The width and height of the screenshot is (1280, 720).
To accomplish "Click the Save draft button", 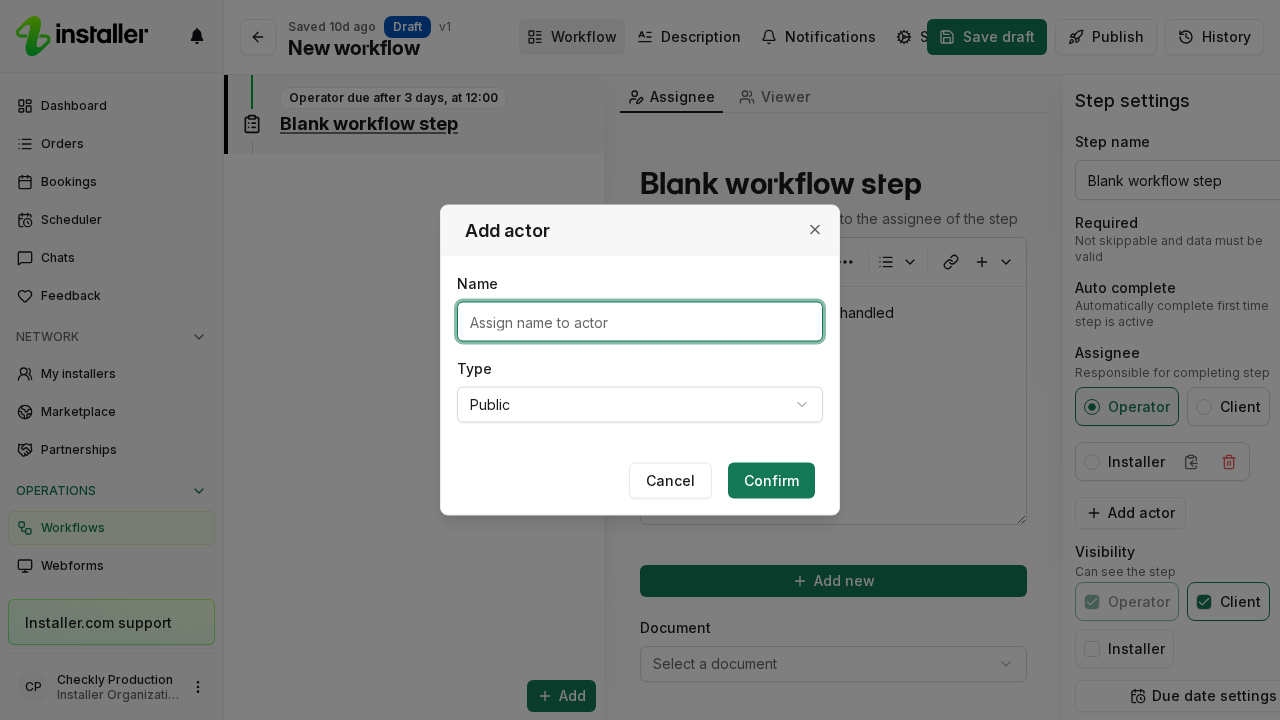I will pos(987,37).
